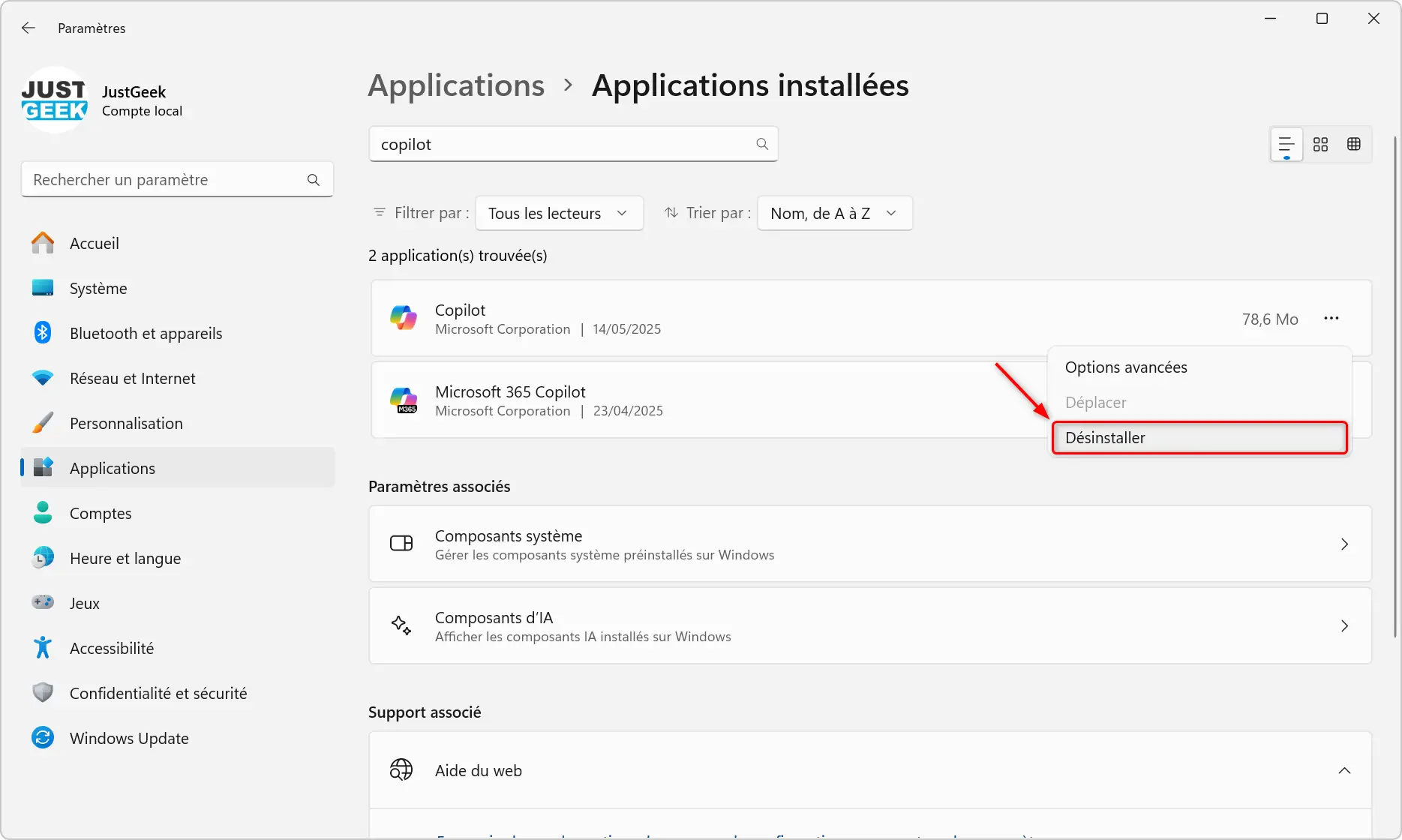Screen dimensions: 1402x840
Task: Open Windows Update in the sidebar
Action: tap(177, 738)
